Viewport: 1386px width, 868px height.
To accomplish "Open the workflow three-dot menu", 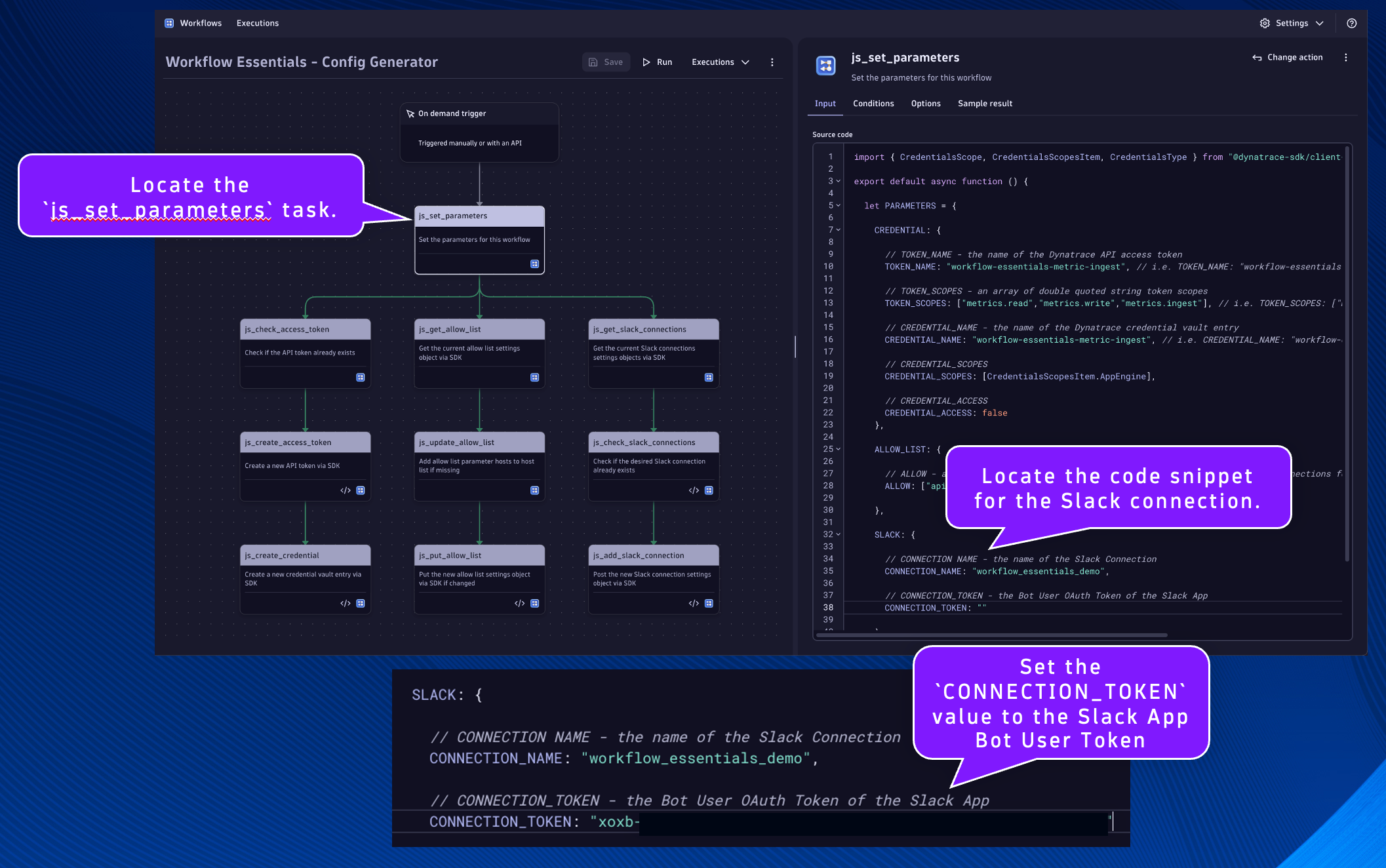I will (x=772, y=62).
